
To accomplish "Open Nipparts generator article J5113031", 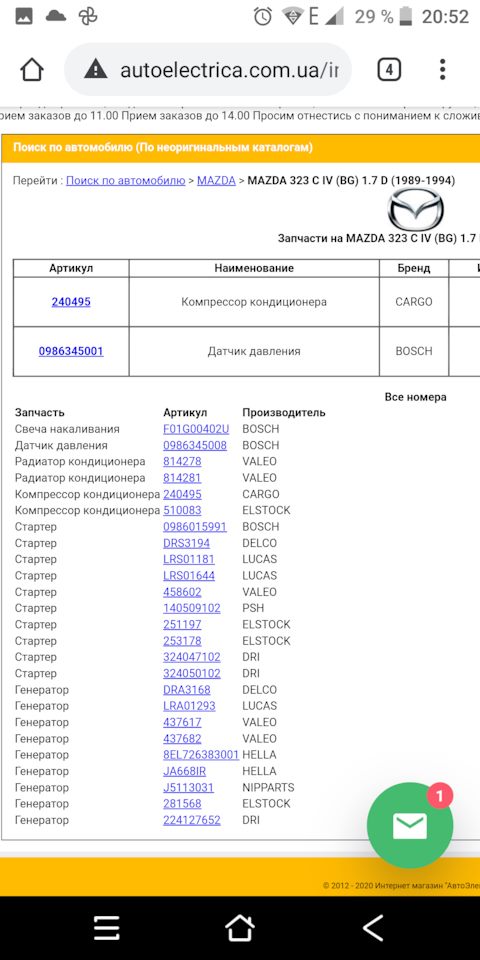I will (x=189, y=787).
